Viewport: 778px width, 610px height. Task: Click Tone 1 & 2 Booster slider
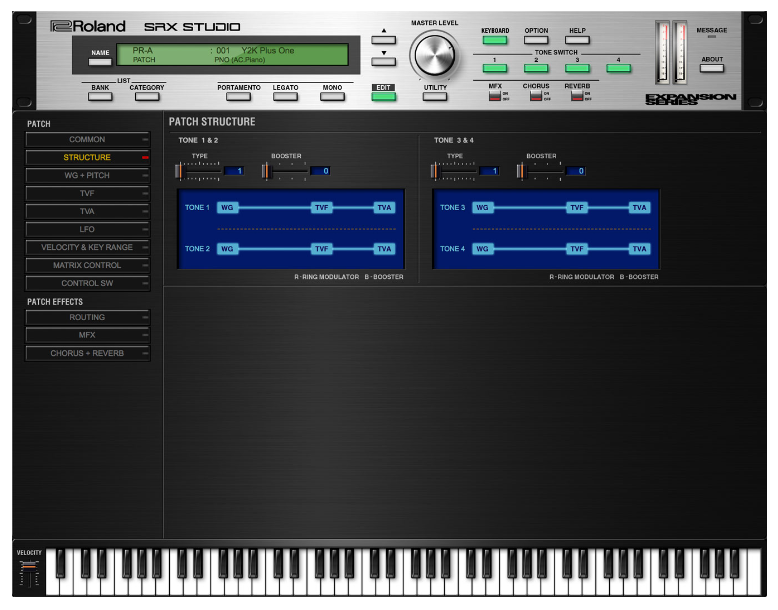click(x=285, y=171)
